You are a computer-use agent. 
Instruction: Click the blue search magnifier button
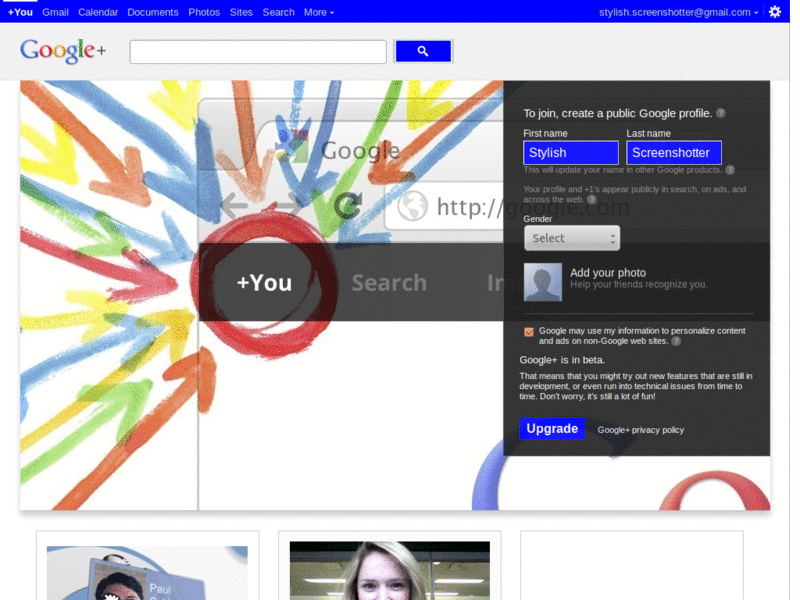[423, 51]
